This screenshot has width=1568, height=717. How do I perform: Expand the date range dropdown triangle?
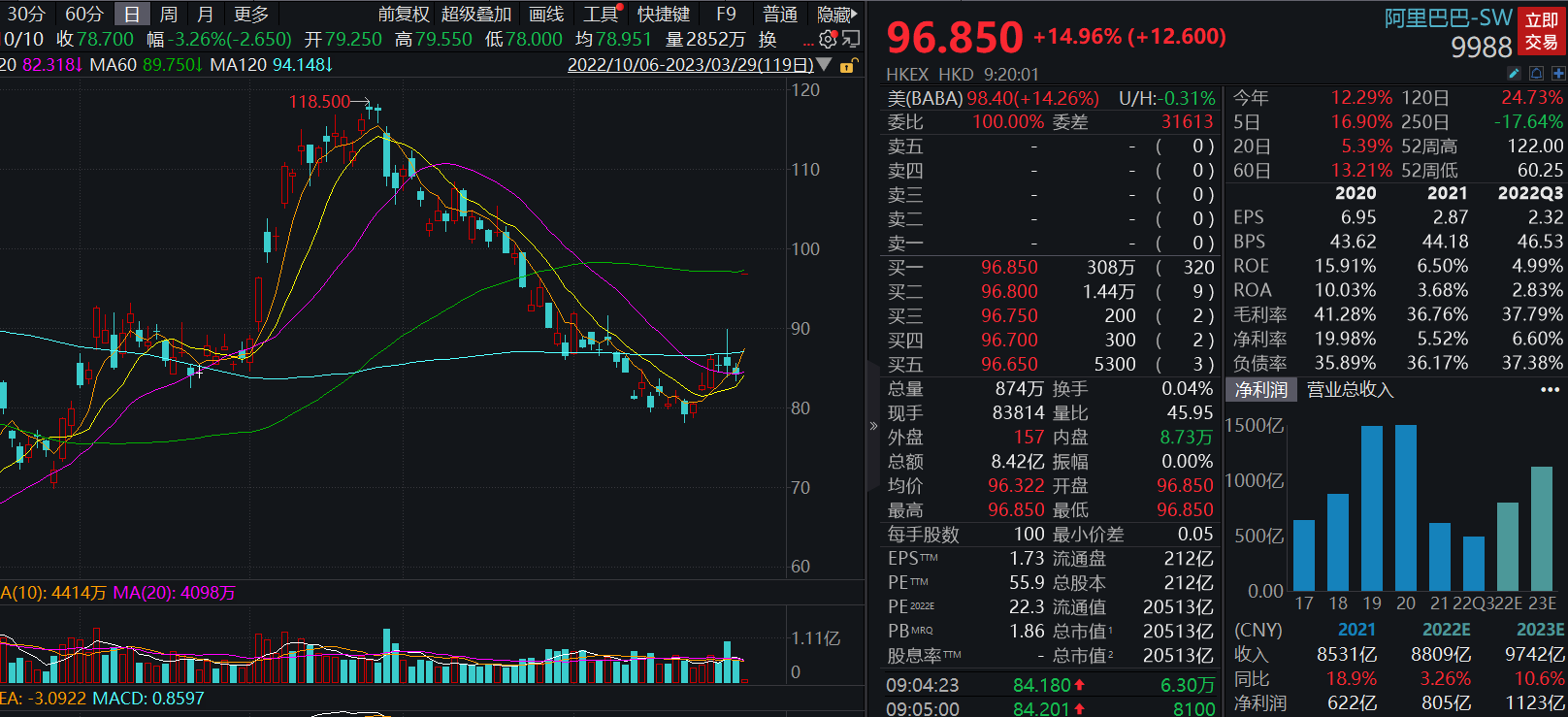click(x=825, y=65)
